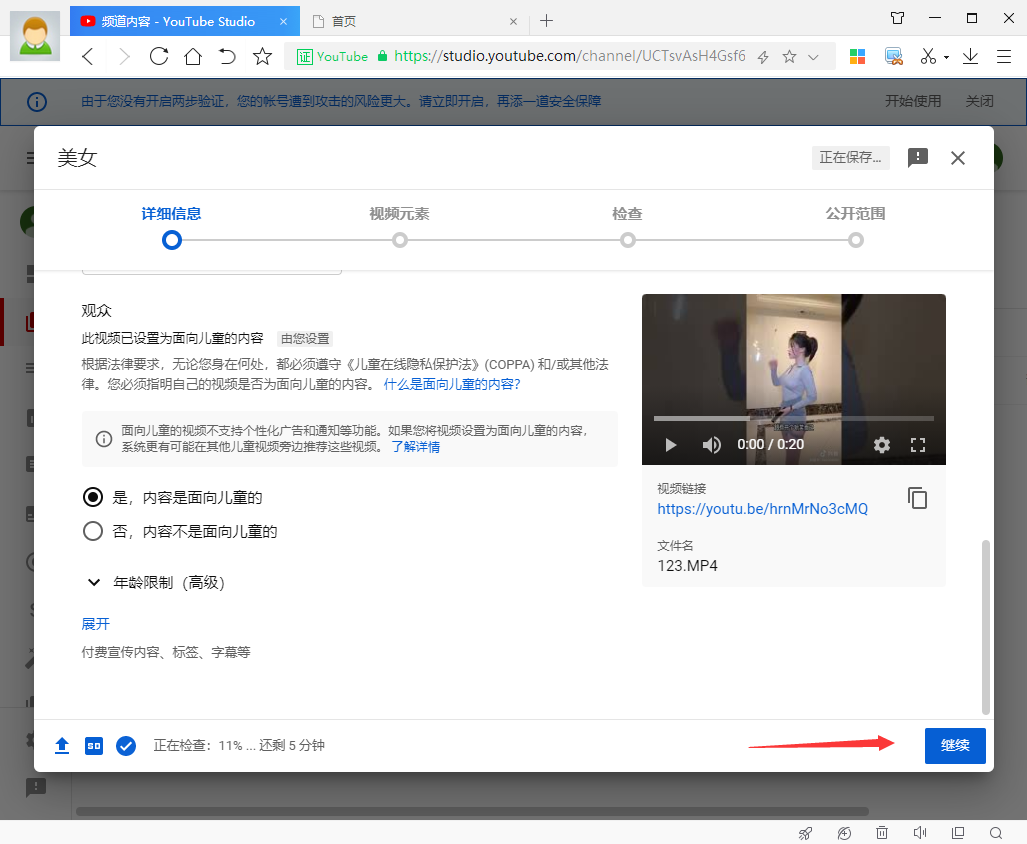This screenshot has width=1027, height=844.
Task: Click the video preview progress bar
Action: coord(793,418)
